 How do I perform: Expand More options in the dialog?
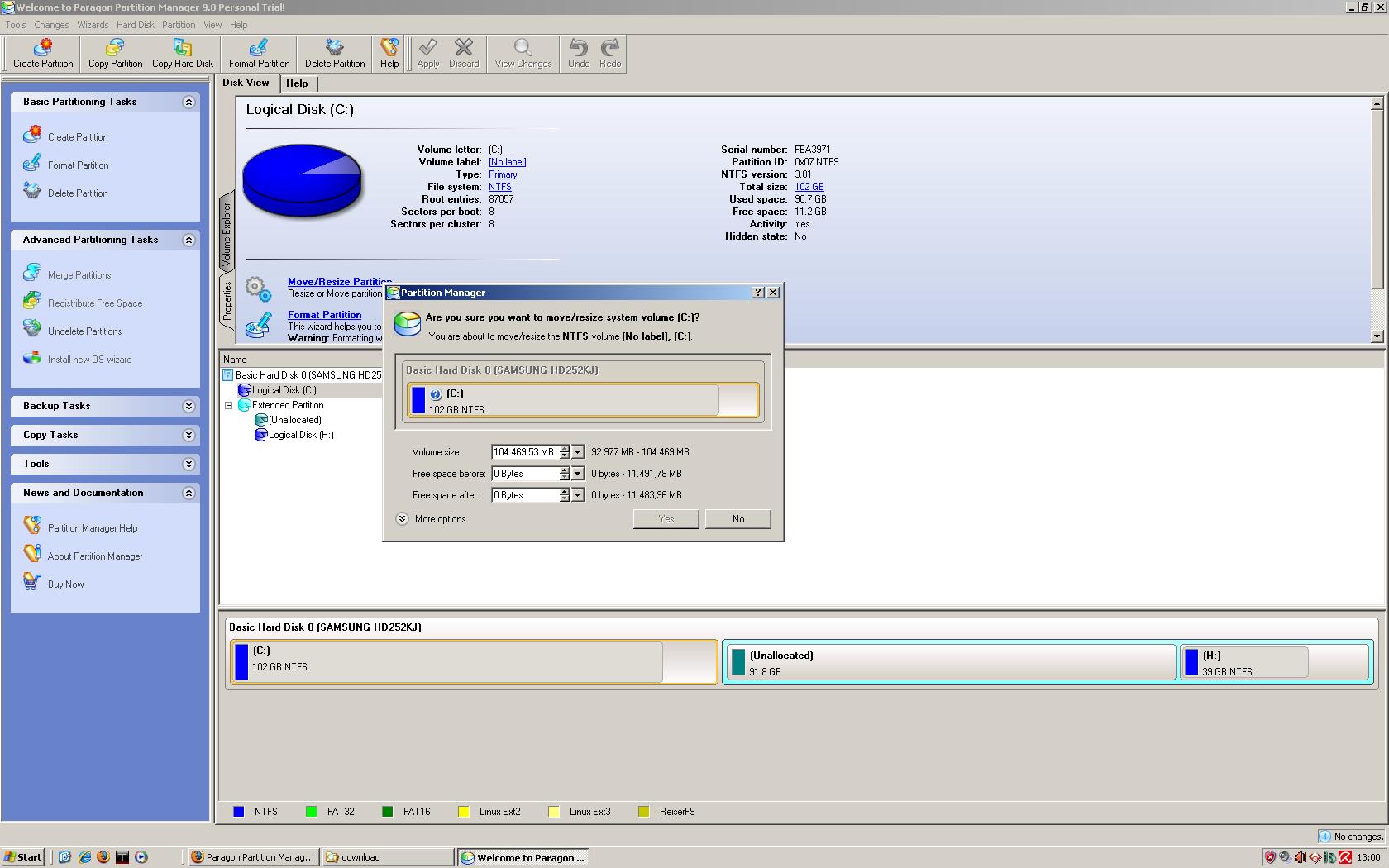432,519
